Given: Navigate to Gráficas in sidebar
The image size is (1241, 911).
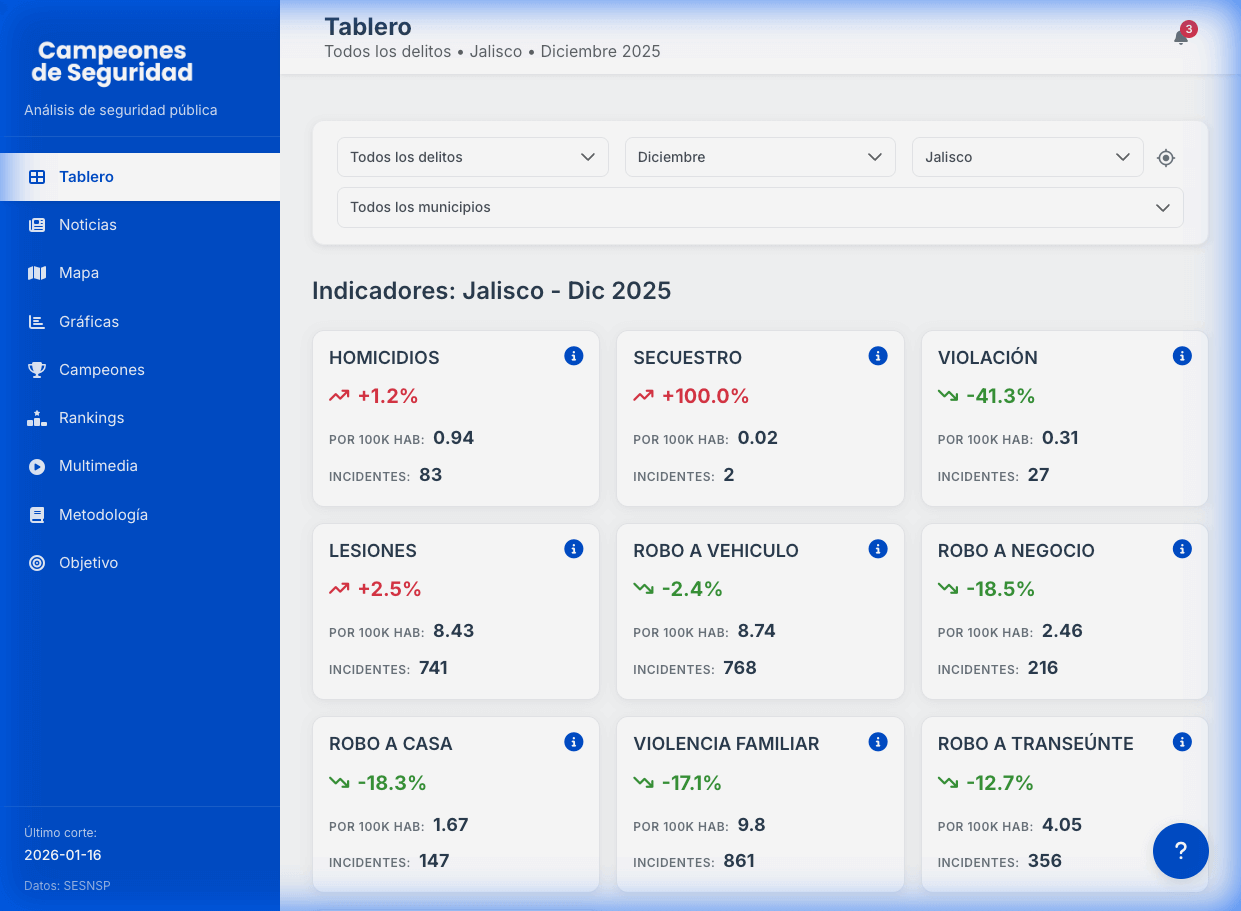Looking at the screenshot, I should [x=89, y=322].
